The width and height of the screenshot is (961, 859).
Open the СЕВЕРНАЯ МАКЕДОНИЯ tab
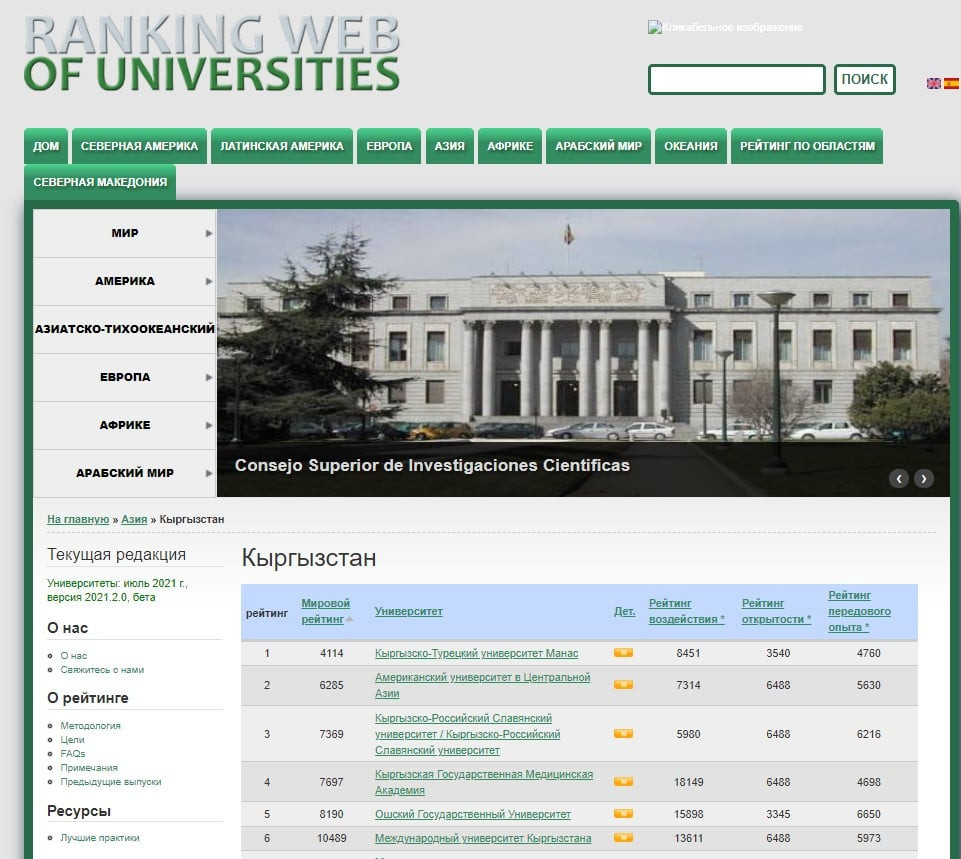point(100,182)
